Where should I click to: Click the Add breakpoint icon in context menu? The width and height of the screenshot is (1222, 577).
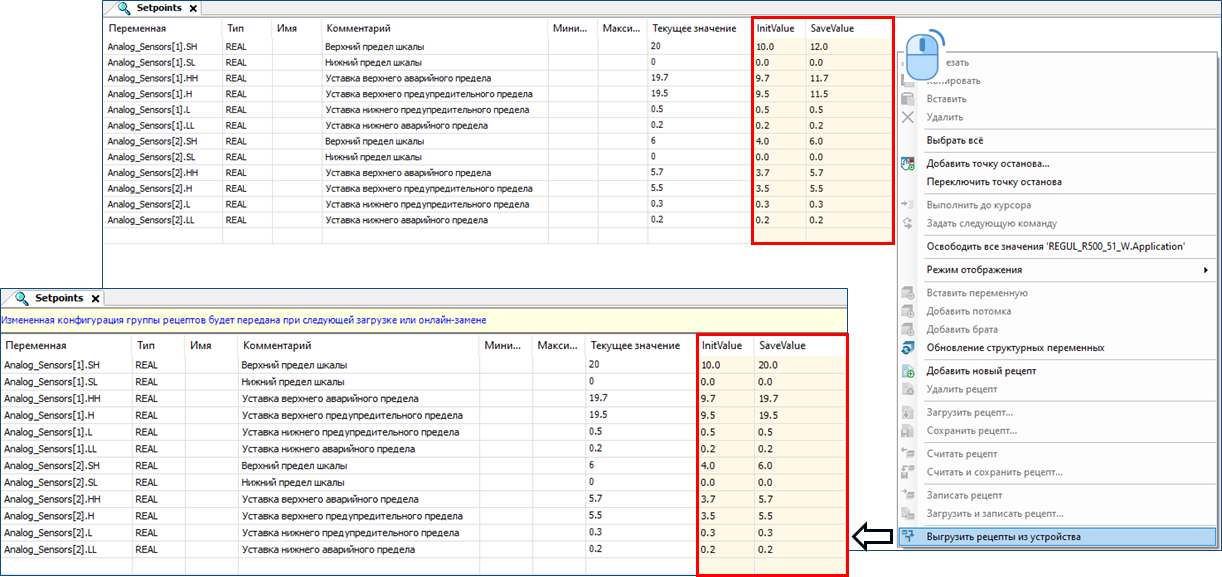tap(908, 163)
